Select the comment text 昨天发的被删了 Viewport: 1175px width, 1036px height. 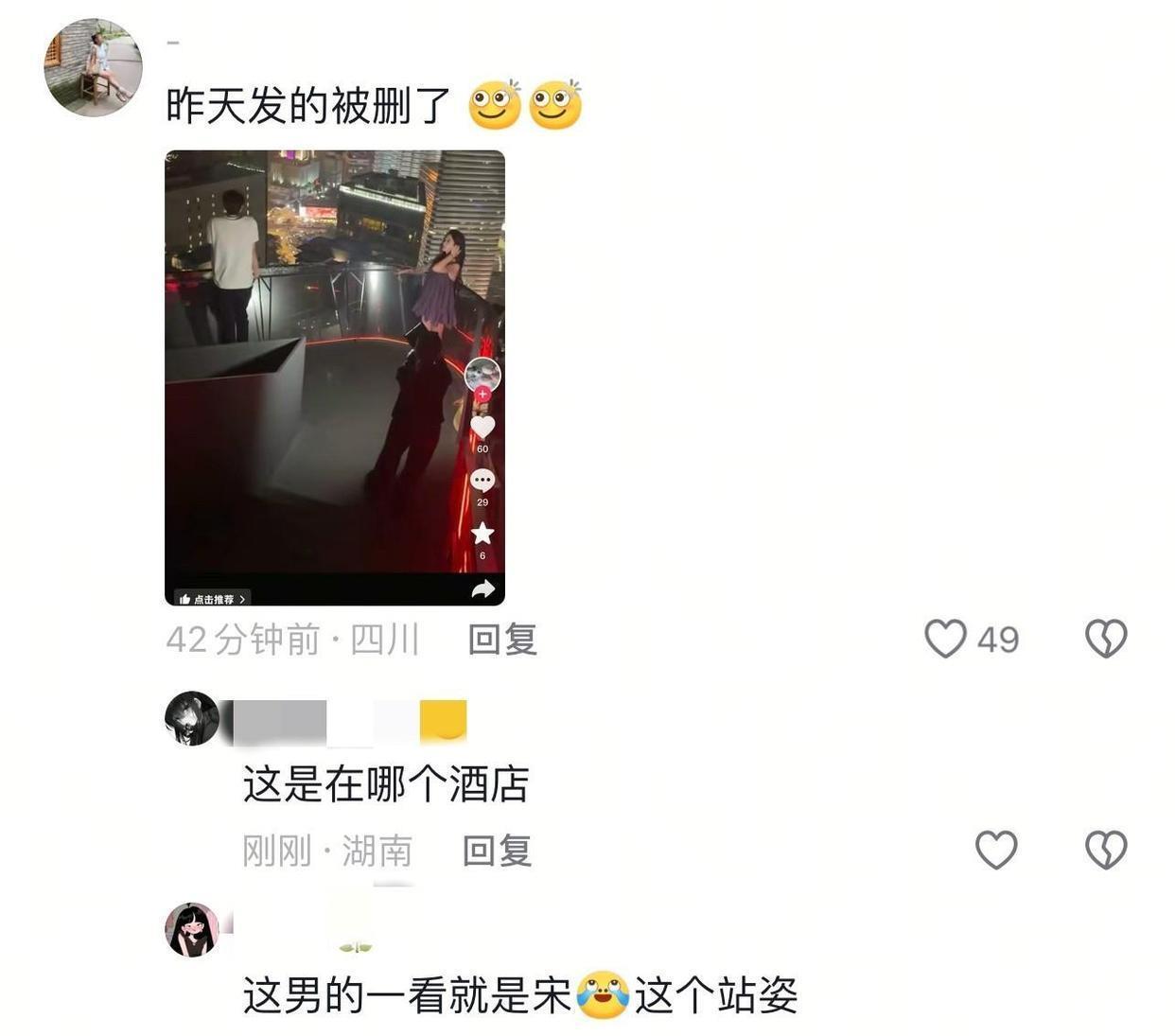308,105
